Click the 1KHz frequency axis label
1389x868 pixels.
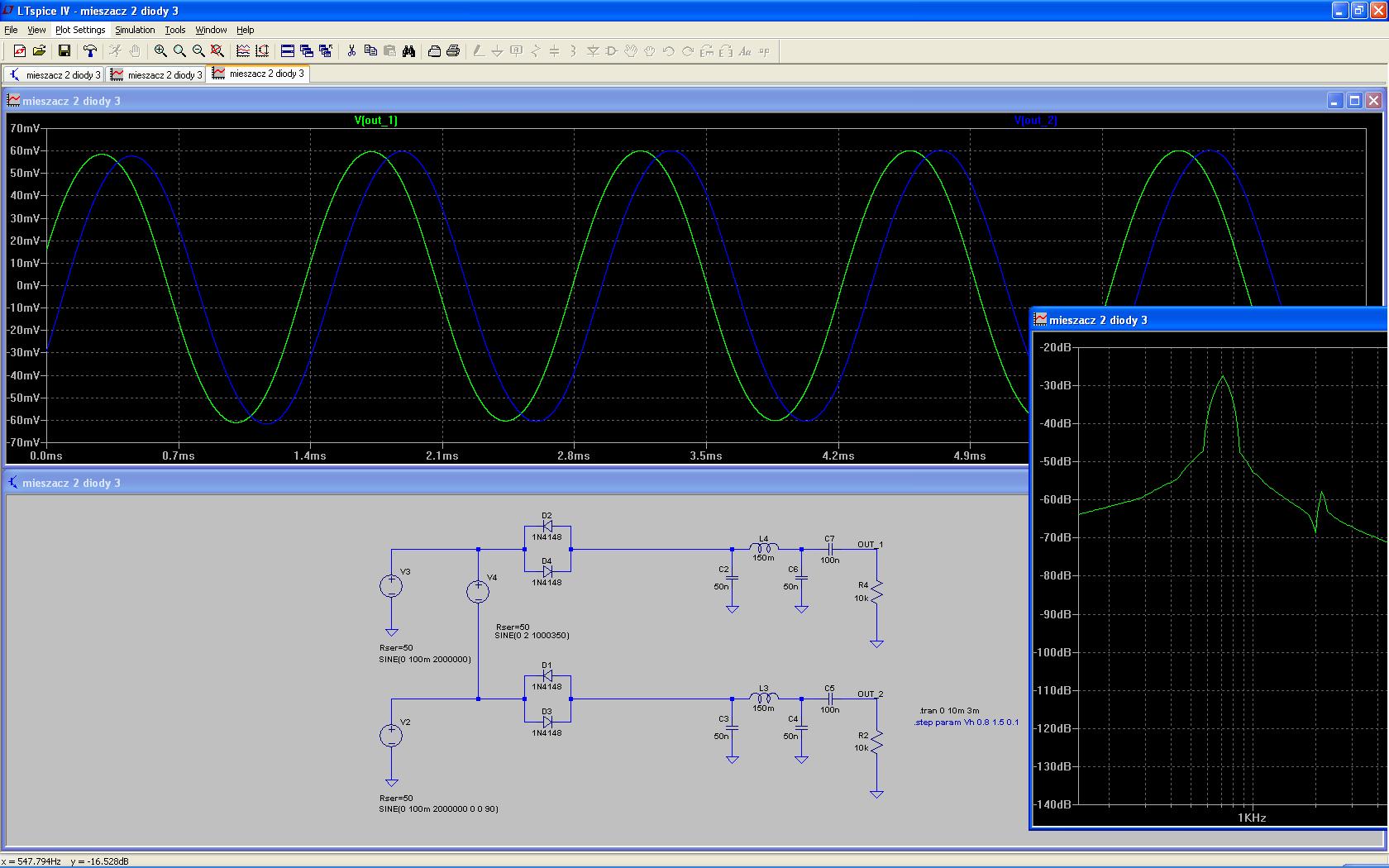(x=1251, y=818)
